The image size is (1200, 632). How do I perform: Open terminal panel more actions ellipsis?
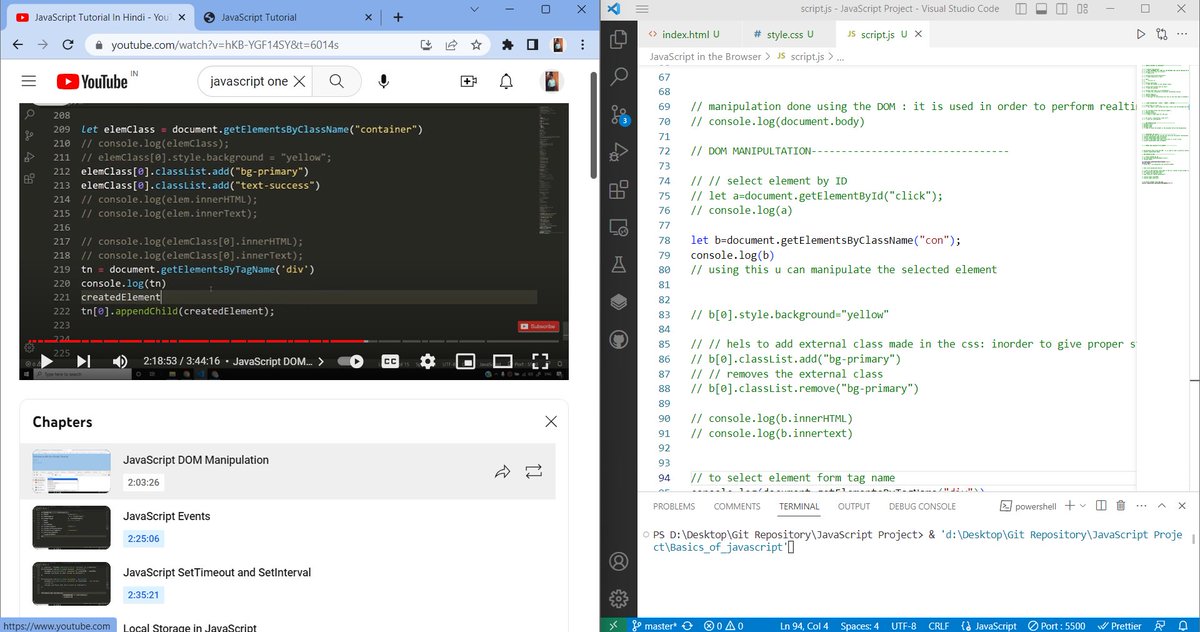pos(1140,506)
